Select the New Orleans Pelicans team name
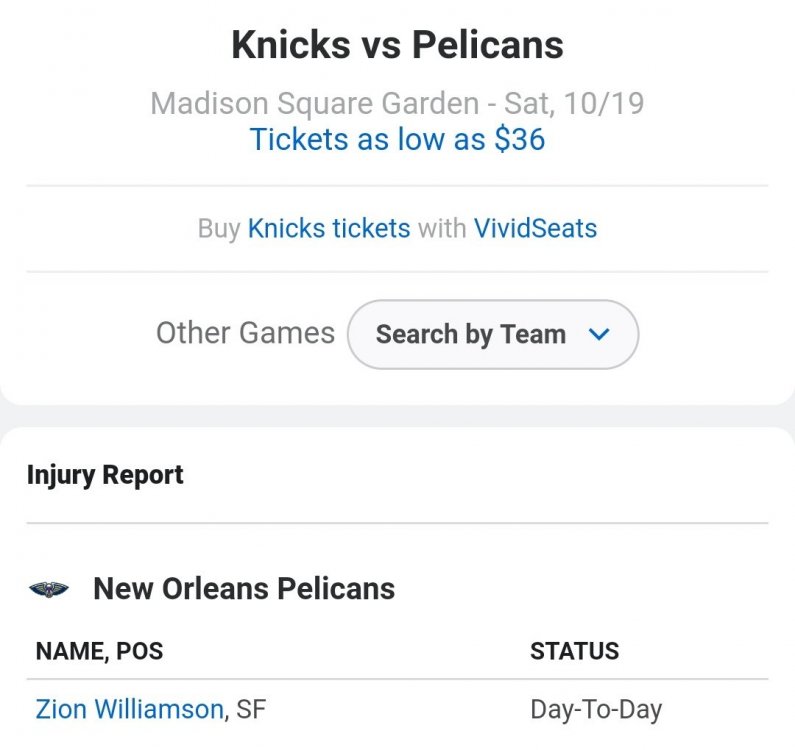This screenshot has height=750, width=795. click(244, 589)
